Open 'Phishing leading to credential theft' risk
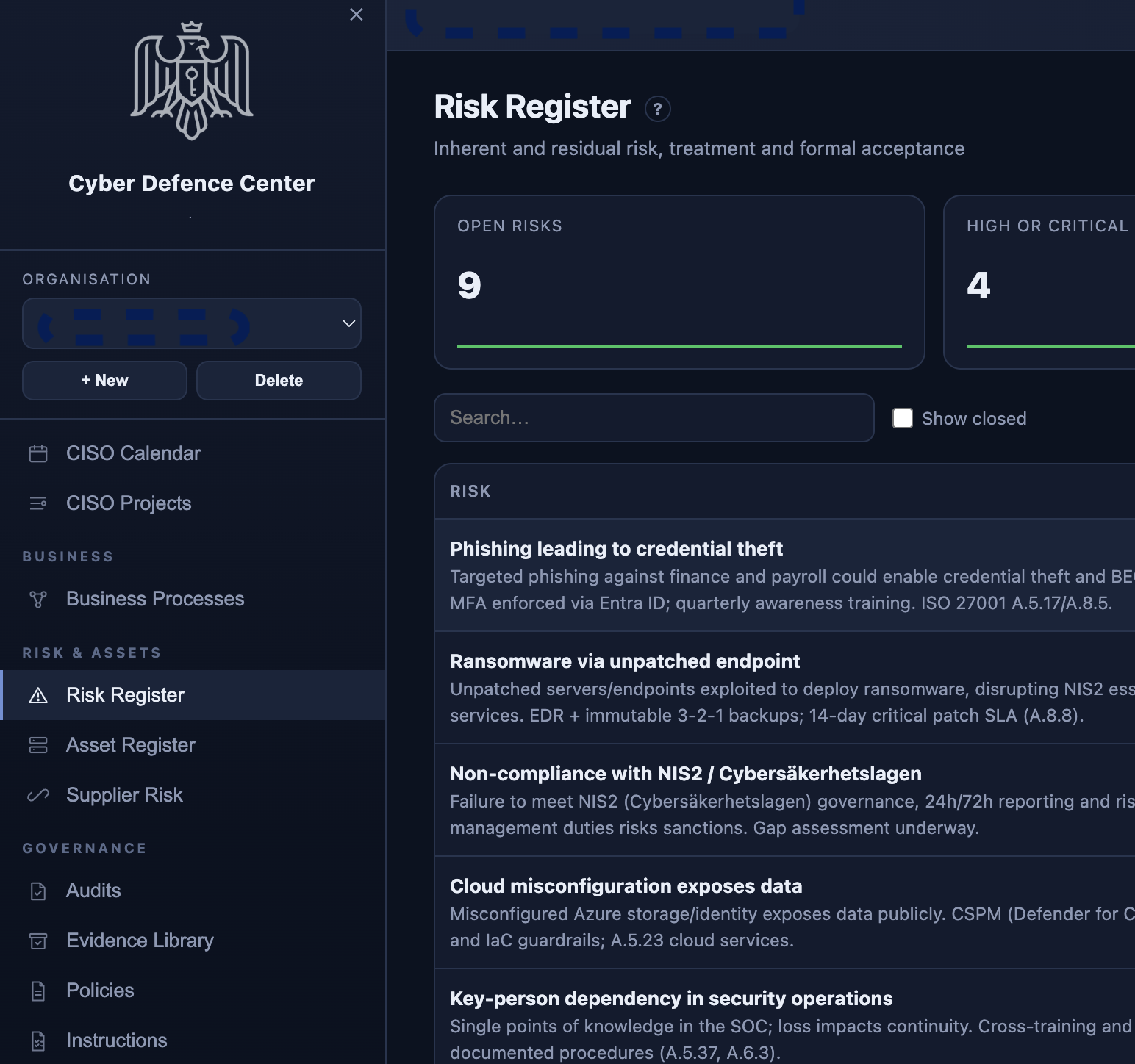The image size is (1135, 1064). pos(784,575)
